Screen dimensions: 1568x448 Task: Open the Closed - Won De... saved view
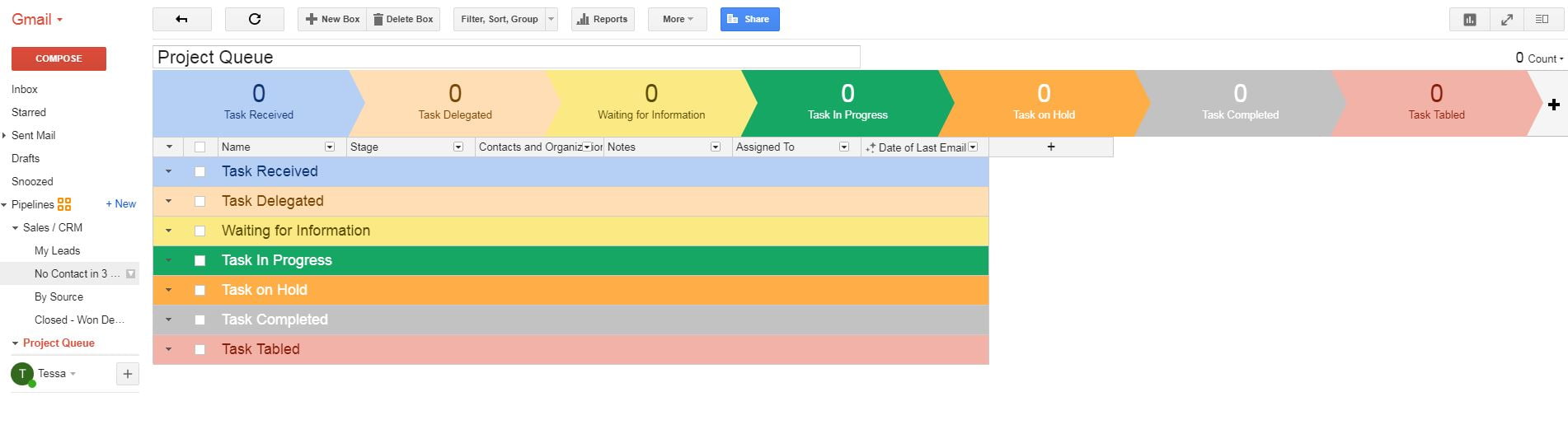79,320
